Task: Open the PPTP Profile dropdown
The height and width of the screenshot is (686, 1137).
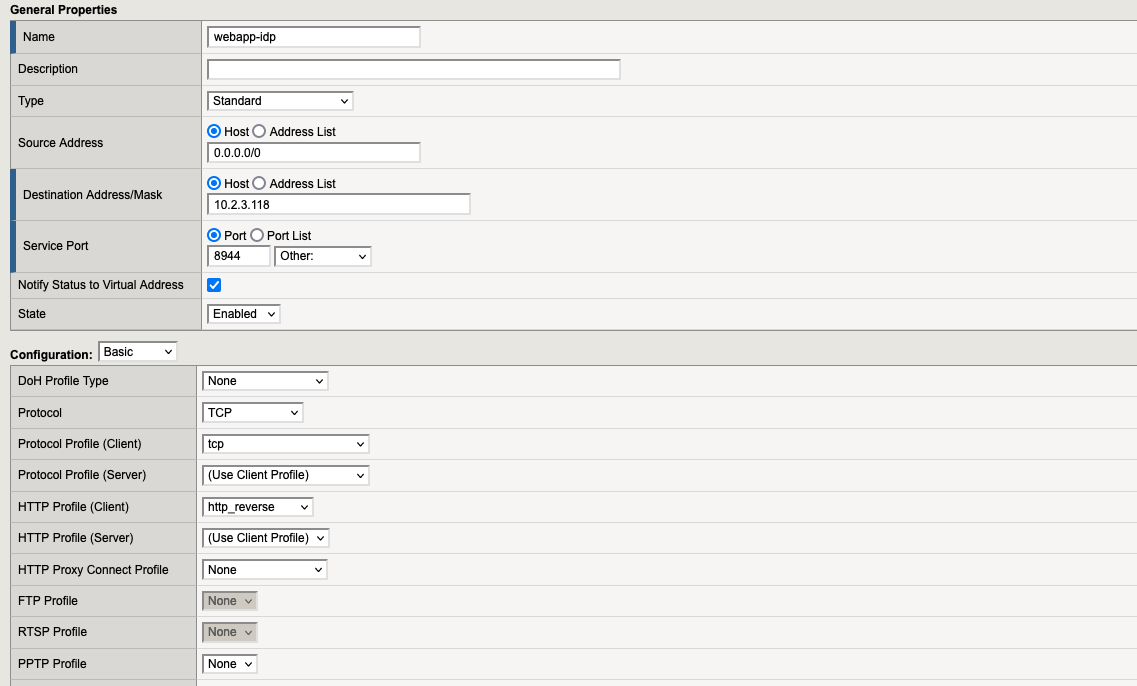Action: 230,664
